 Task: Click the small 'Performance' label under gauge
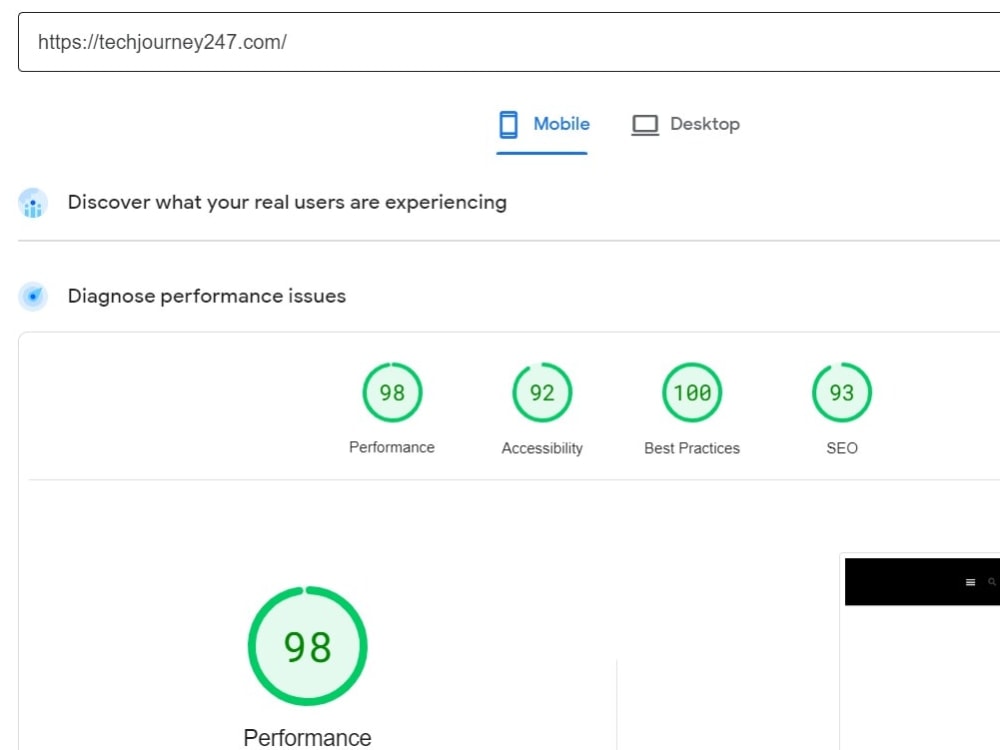(392, 448)
